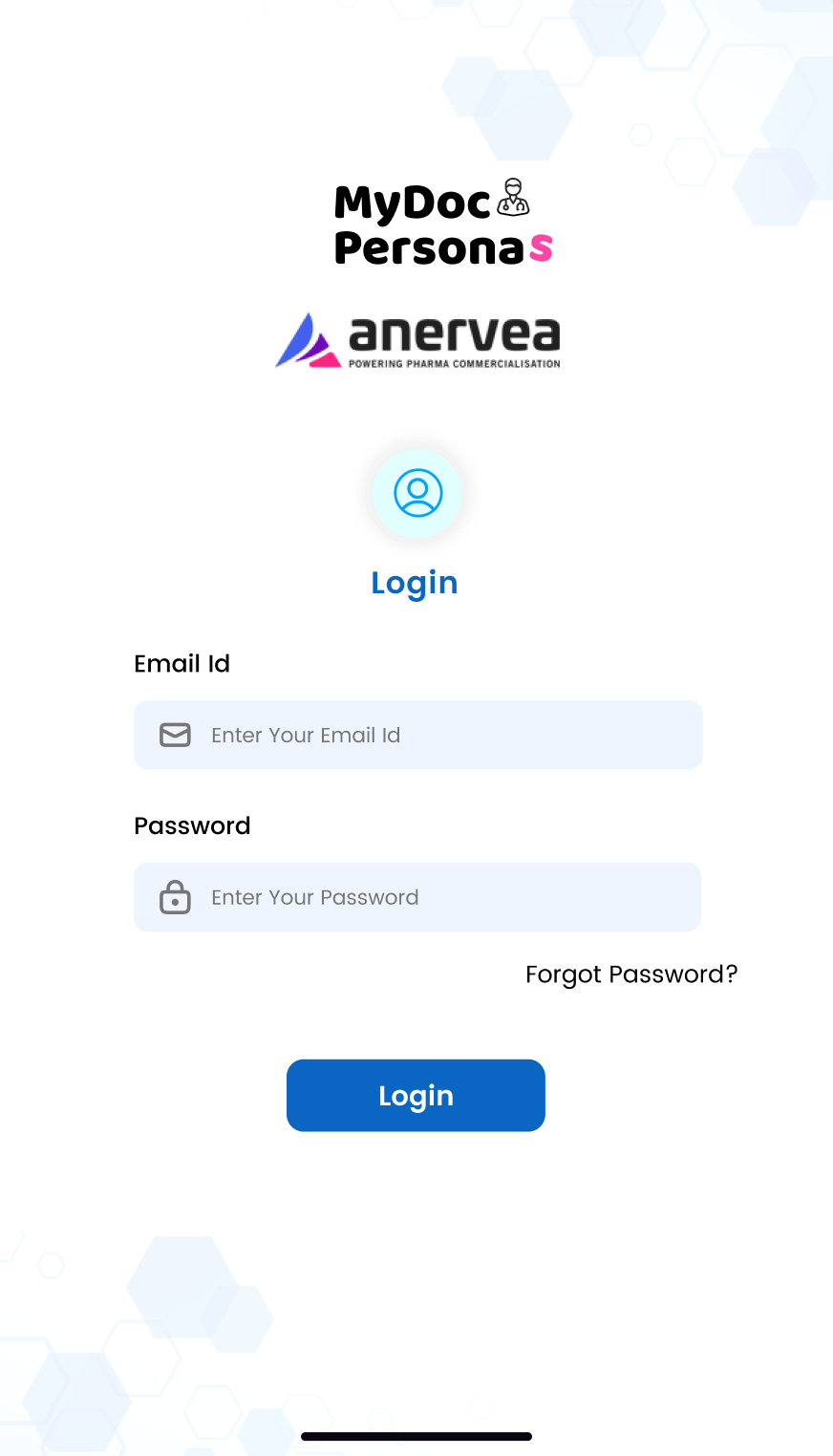Screen dimensions: 833x1456
Task: Focus the Enter Your Password field
Action: tap(417, 897)
